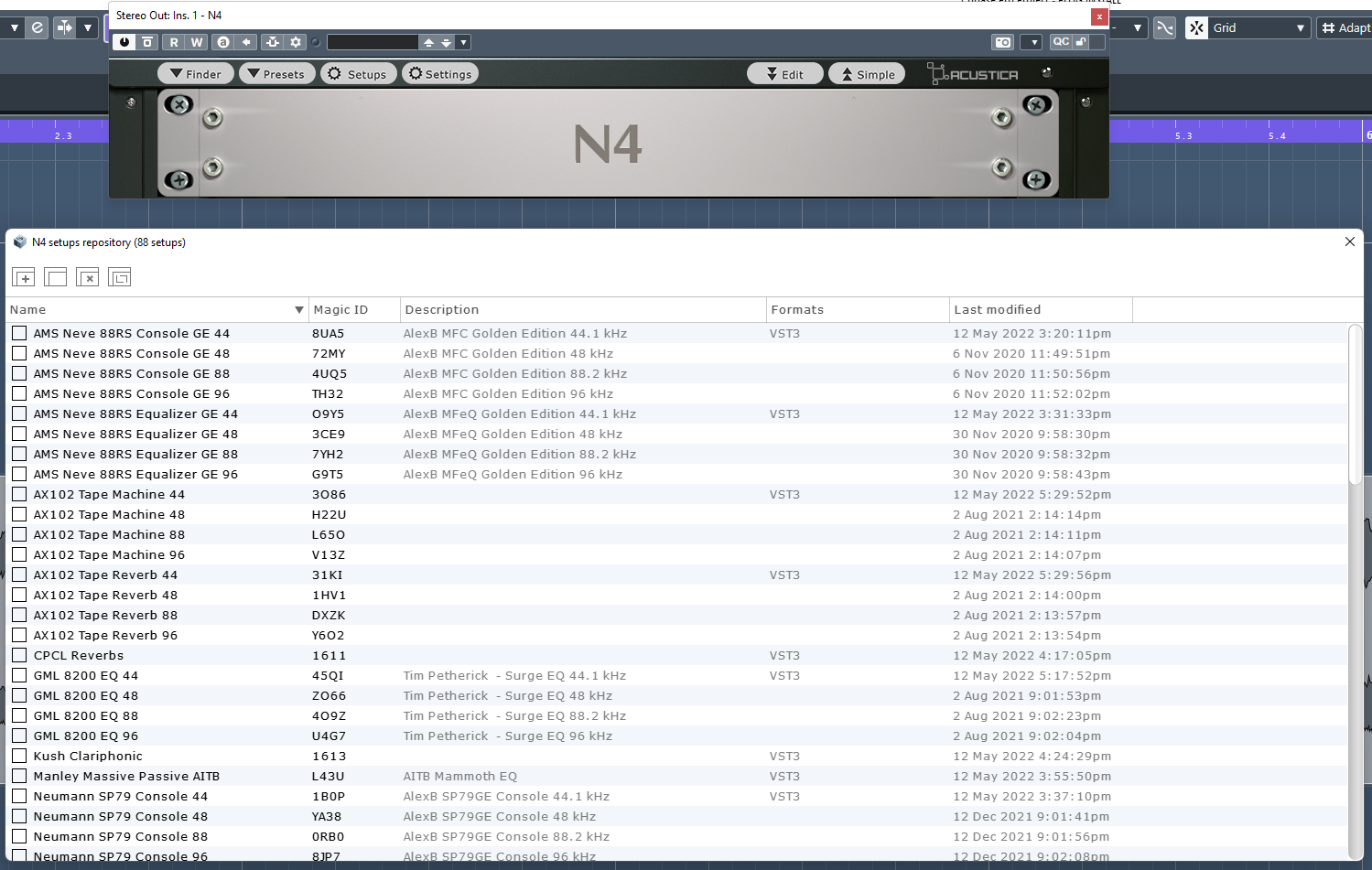Tick the AX102 Tape Reverb 88 checkbox

pyautogui.click(x=19, y=615)
